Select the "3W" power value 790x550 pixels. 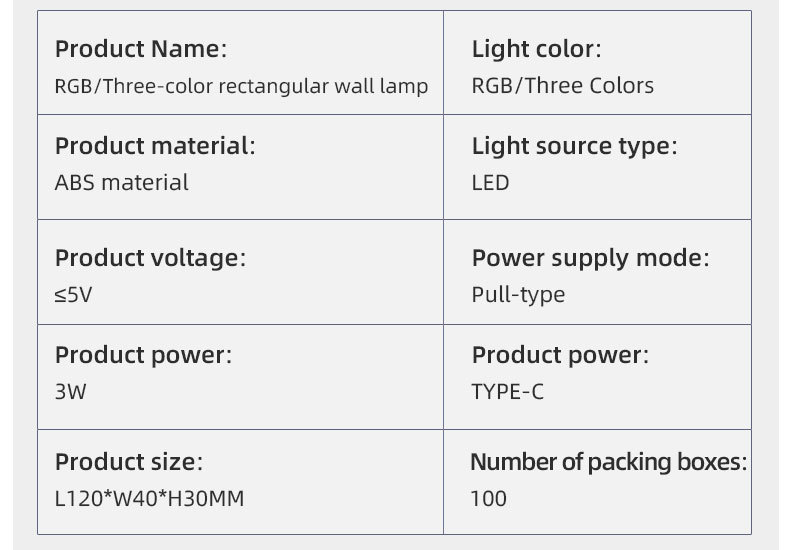tap(71, 392)
